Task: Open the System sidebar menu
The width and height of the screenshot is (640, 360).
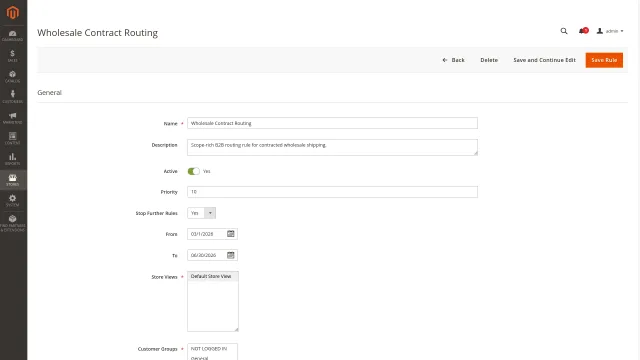Action: coord(13,200)
